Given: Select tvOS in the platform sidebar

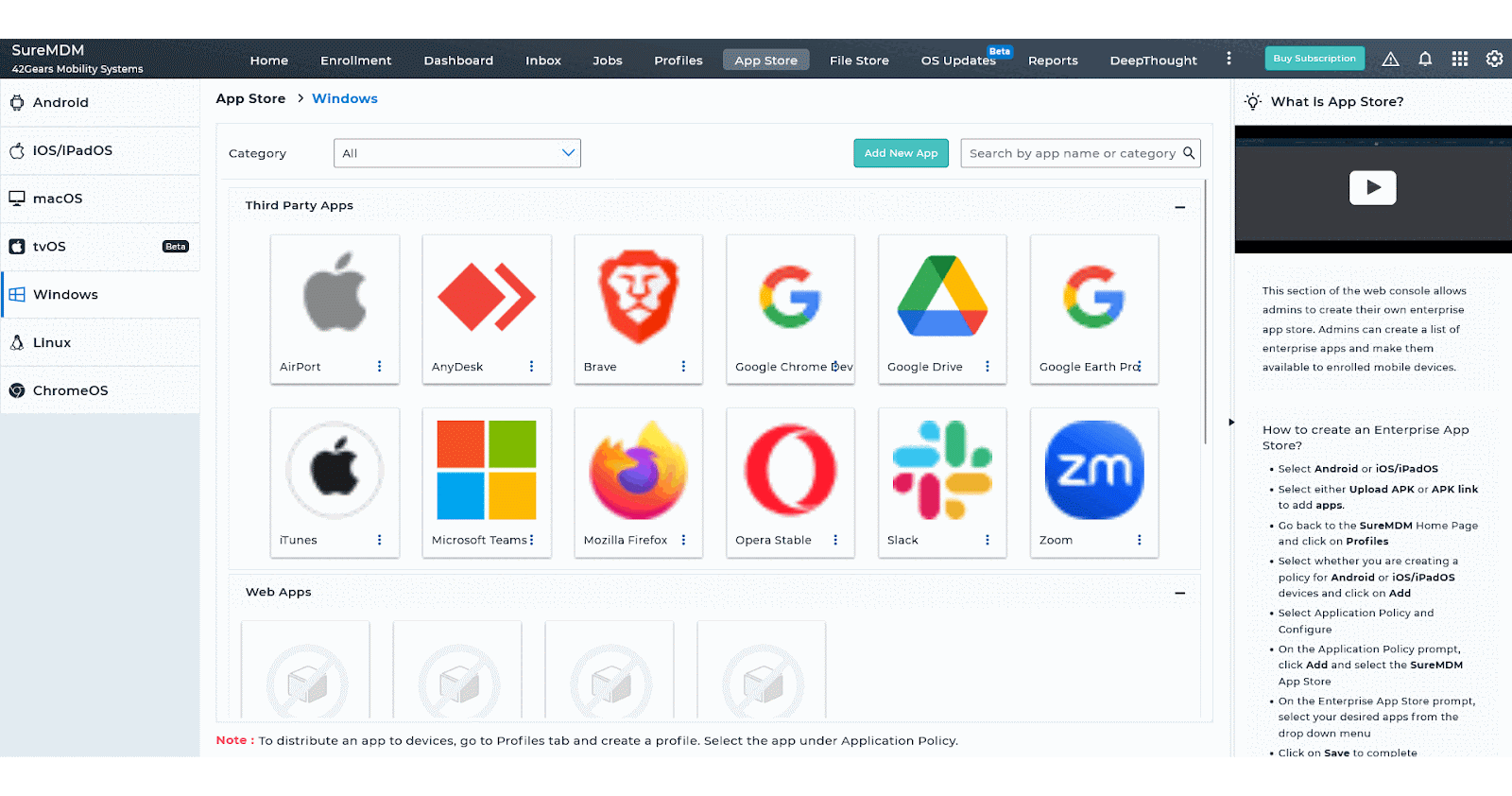Looking at the screenshot, I should click(100, 247).
